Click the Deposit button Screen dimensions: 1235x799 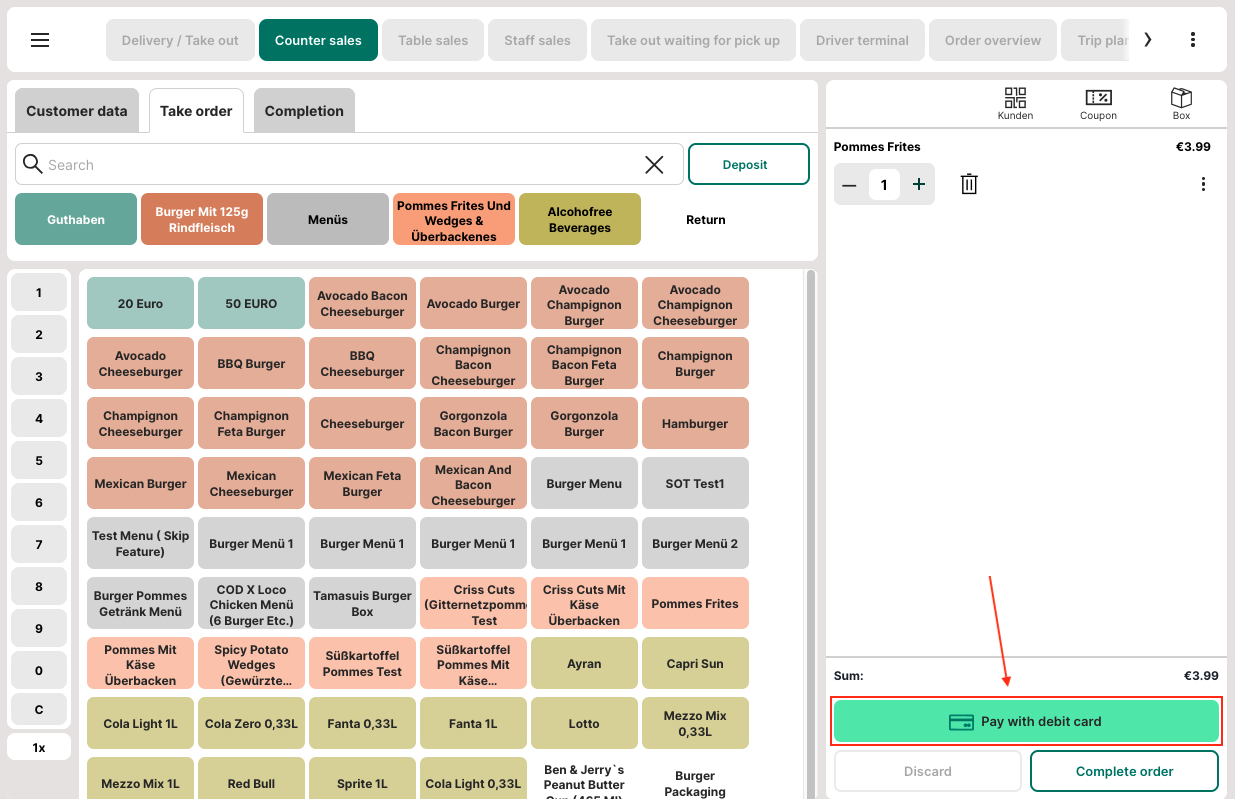pos(748,164)
